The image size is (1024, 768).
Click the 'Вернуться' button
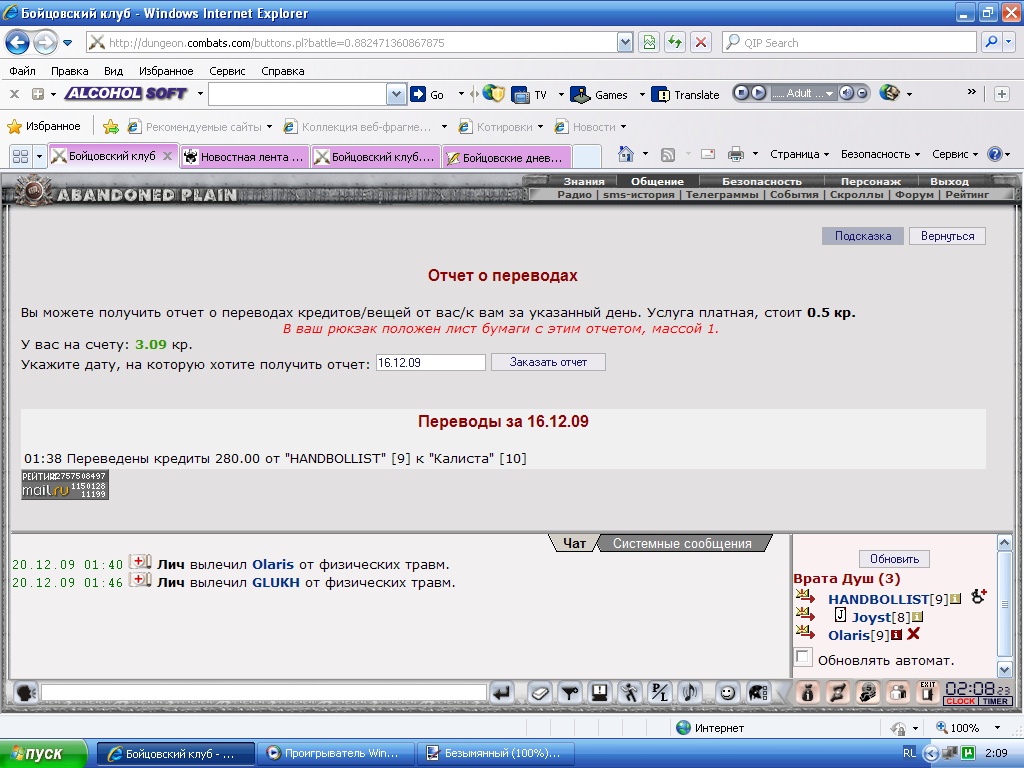(947, 236)
